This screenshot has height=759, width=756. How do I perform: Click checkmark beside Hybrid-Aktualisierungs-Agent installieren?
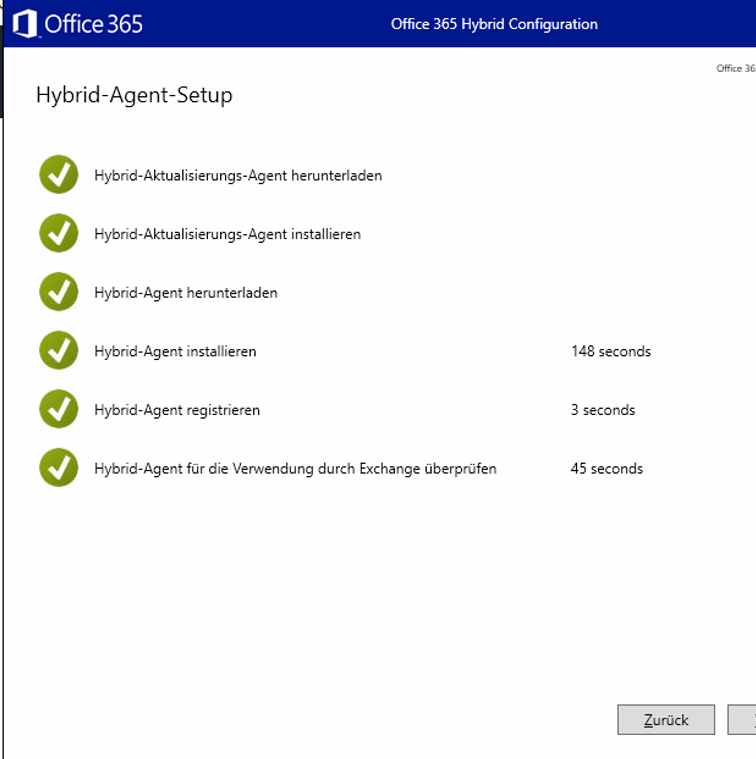point(59,233)
